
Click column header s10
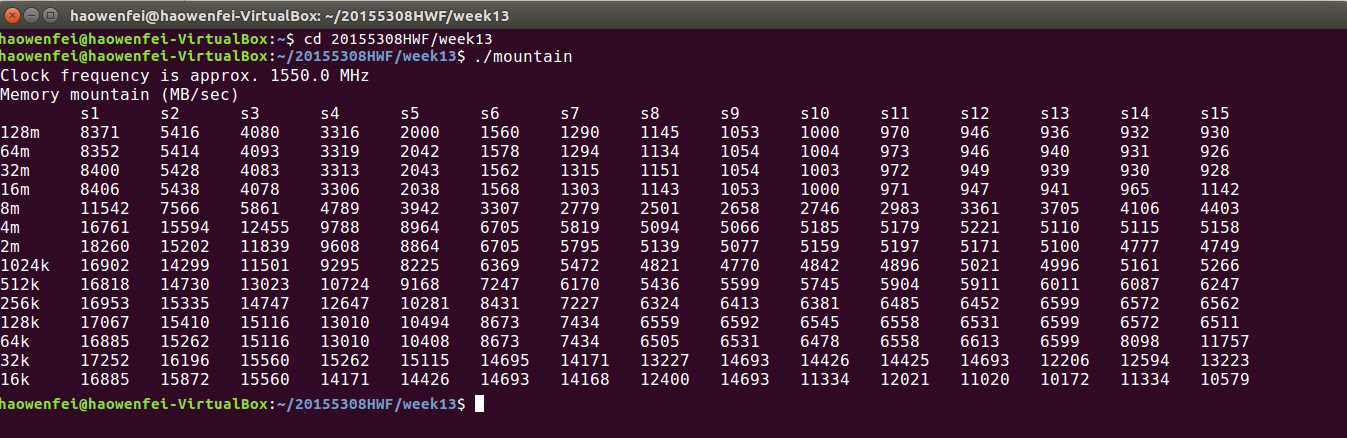pos(815,114)
